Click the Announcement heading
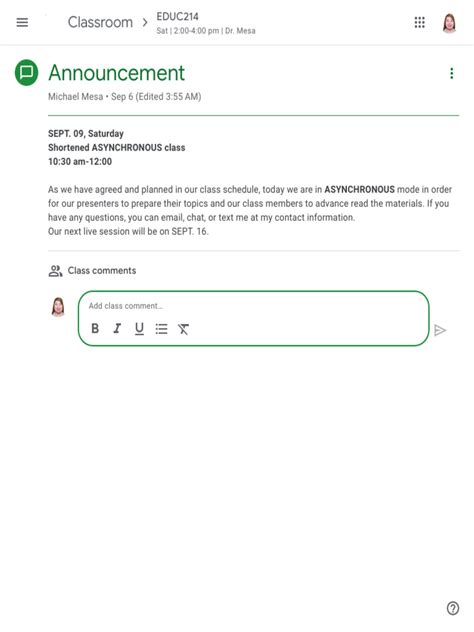The height and width of the screenshot is (632, 474). point(116,73)
